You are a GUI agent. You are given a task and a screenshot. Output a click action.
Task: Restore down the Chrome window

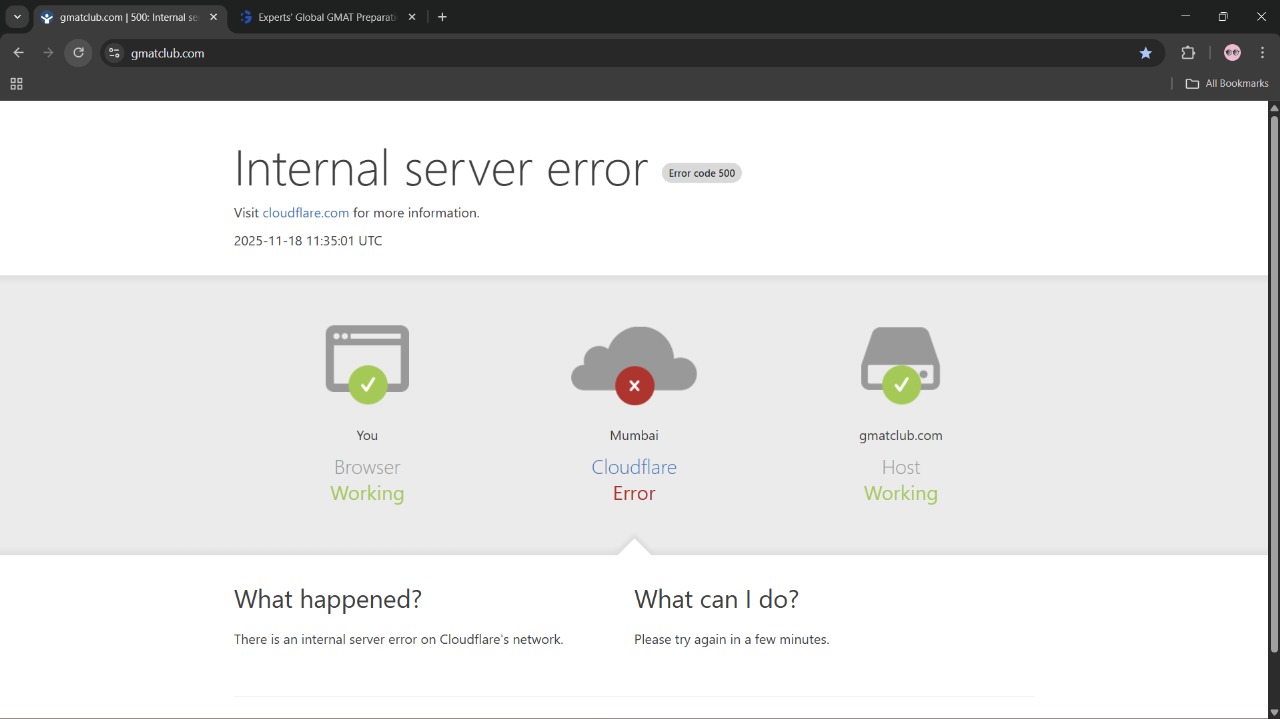click(1223, 16)
